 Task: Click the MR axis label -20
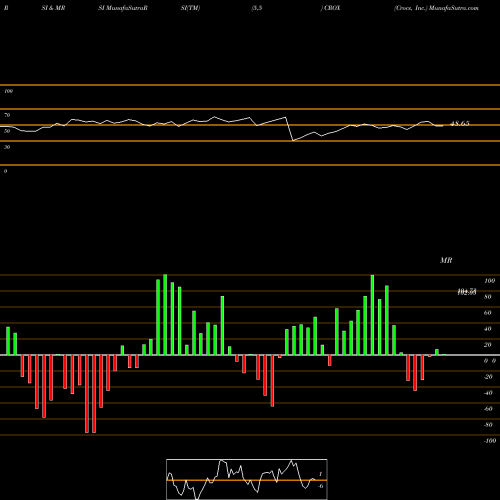488,377
